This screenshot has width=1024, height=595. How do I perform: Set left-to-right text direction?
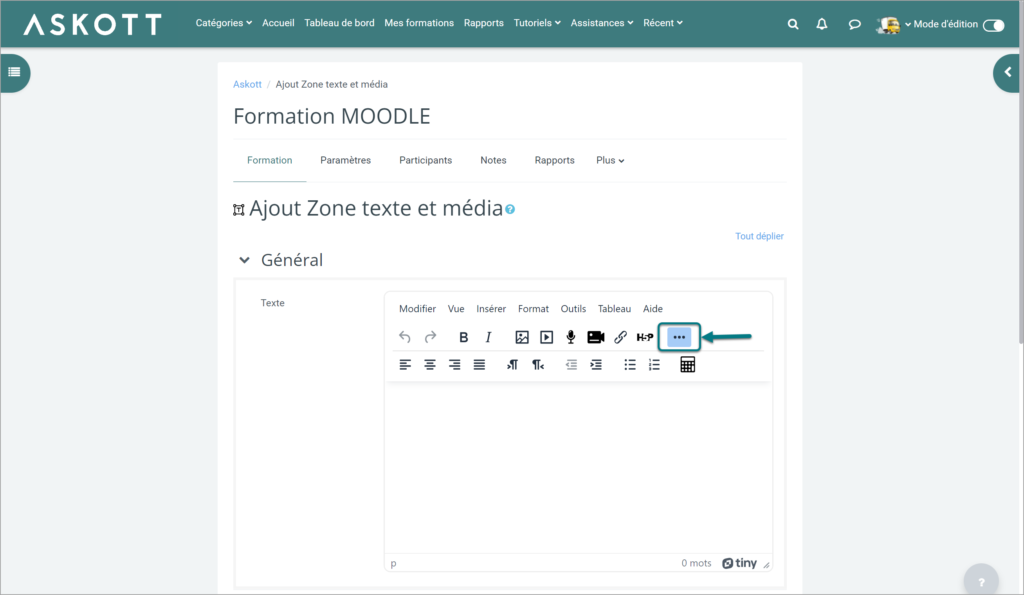pyautogui.click(x=513, y=364)
